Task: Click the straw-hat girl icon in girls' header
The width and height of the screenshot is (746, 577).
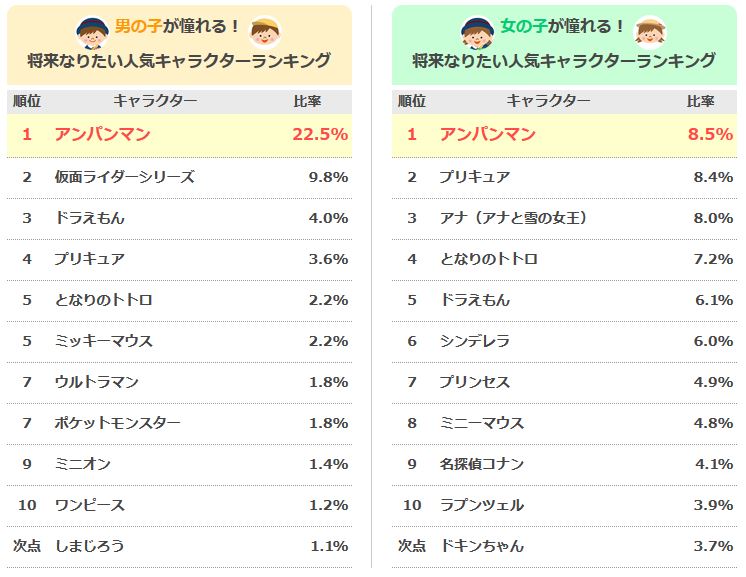Action: pyautogui.click(x=651, y=32)
